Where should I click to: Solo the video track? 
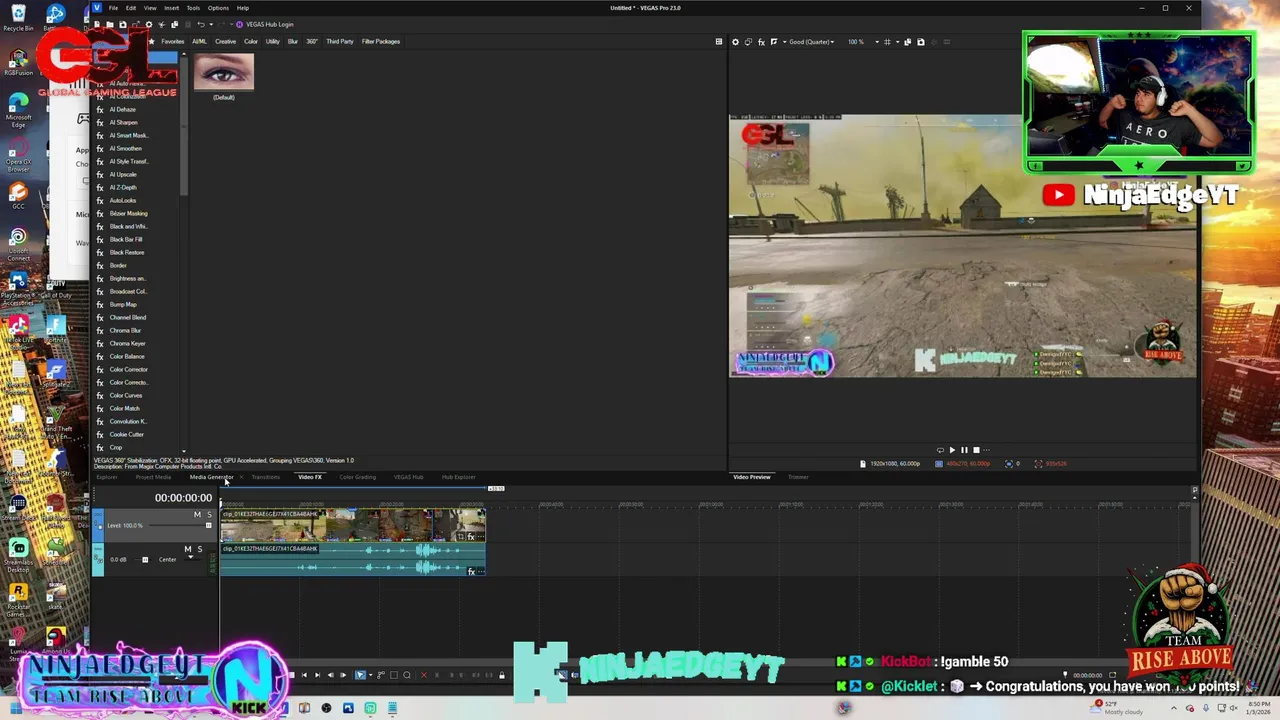[x=209, y=515]
